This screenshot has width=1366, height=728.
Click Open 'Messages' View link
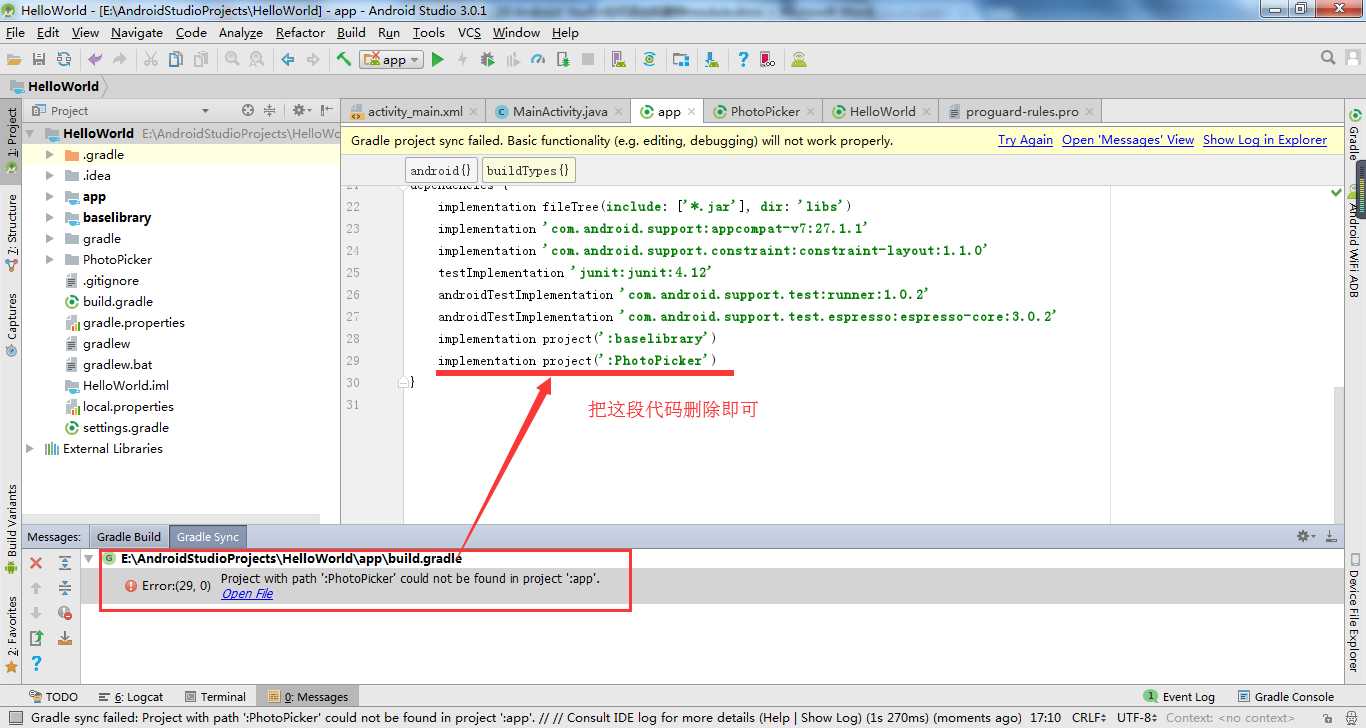pos(1128,140)
